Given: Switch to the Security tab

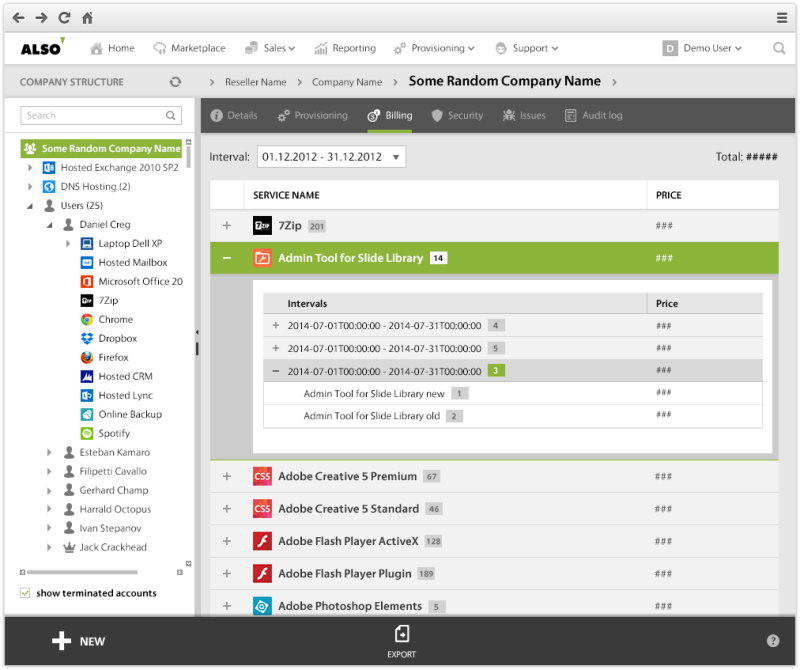Looking at the screenshot, I should pyautogui.click(x=456, y=115).
